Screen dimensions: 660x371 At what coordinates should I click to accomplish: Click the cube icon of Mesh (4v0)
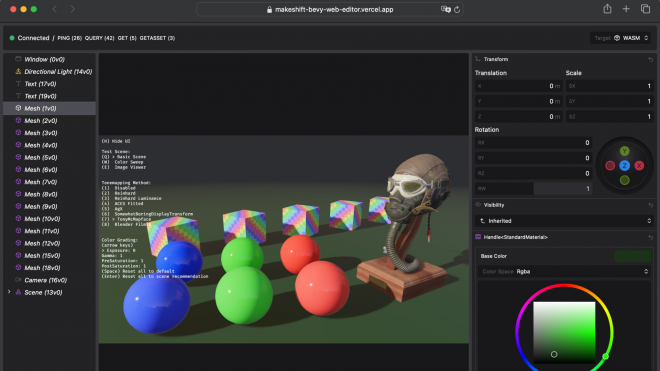click(x=18, y=145)
